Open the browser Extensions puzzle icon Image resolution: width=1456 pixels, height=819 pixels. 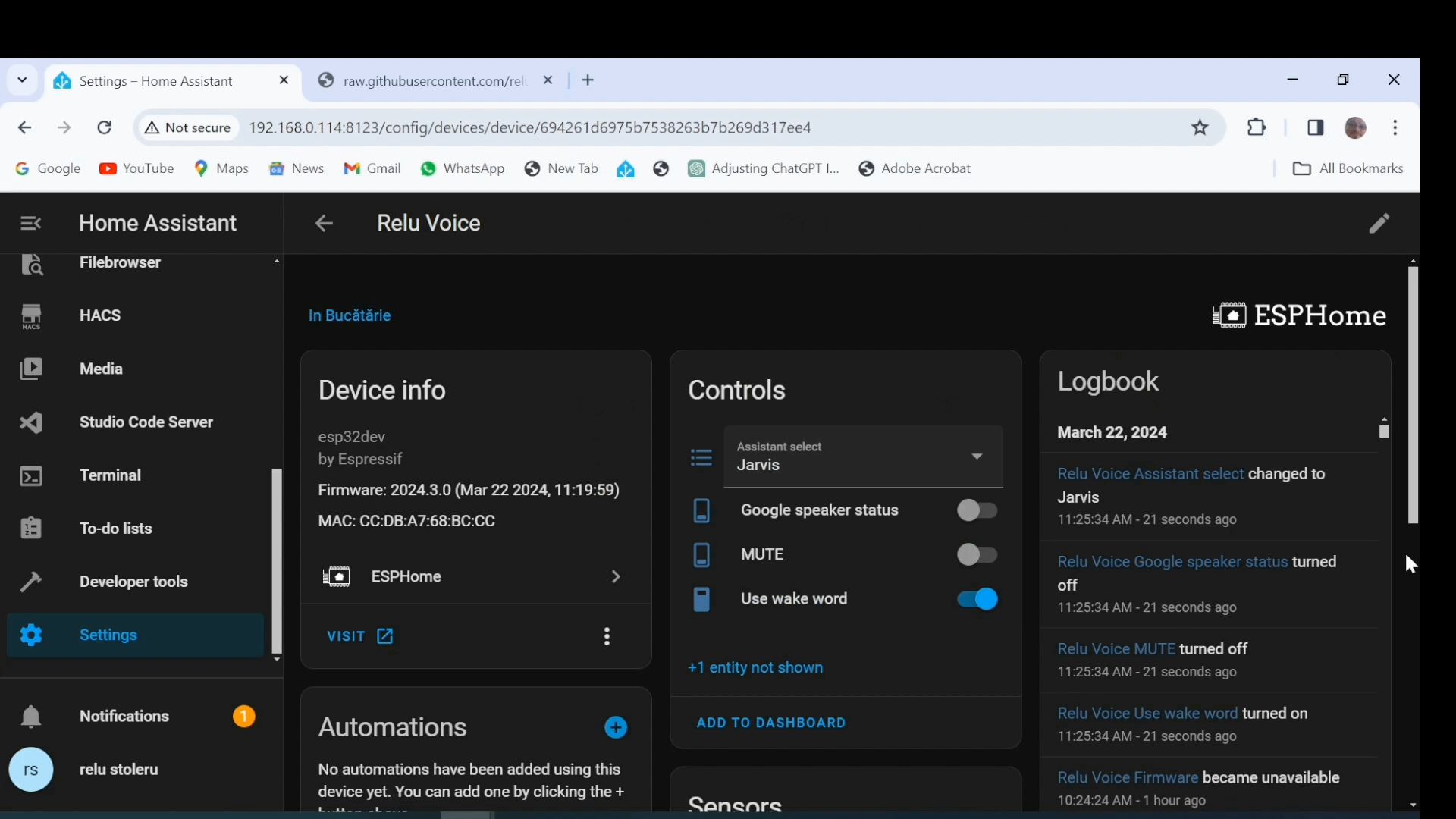1257,127
